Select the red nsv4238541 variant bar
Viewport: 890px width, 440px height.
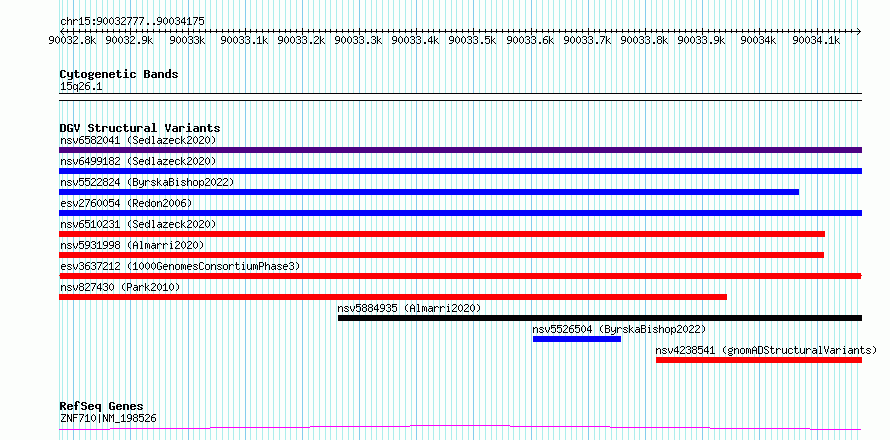759,360
